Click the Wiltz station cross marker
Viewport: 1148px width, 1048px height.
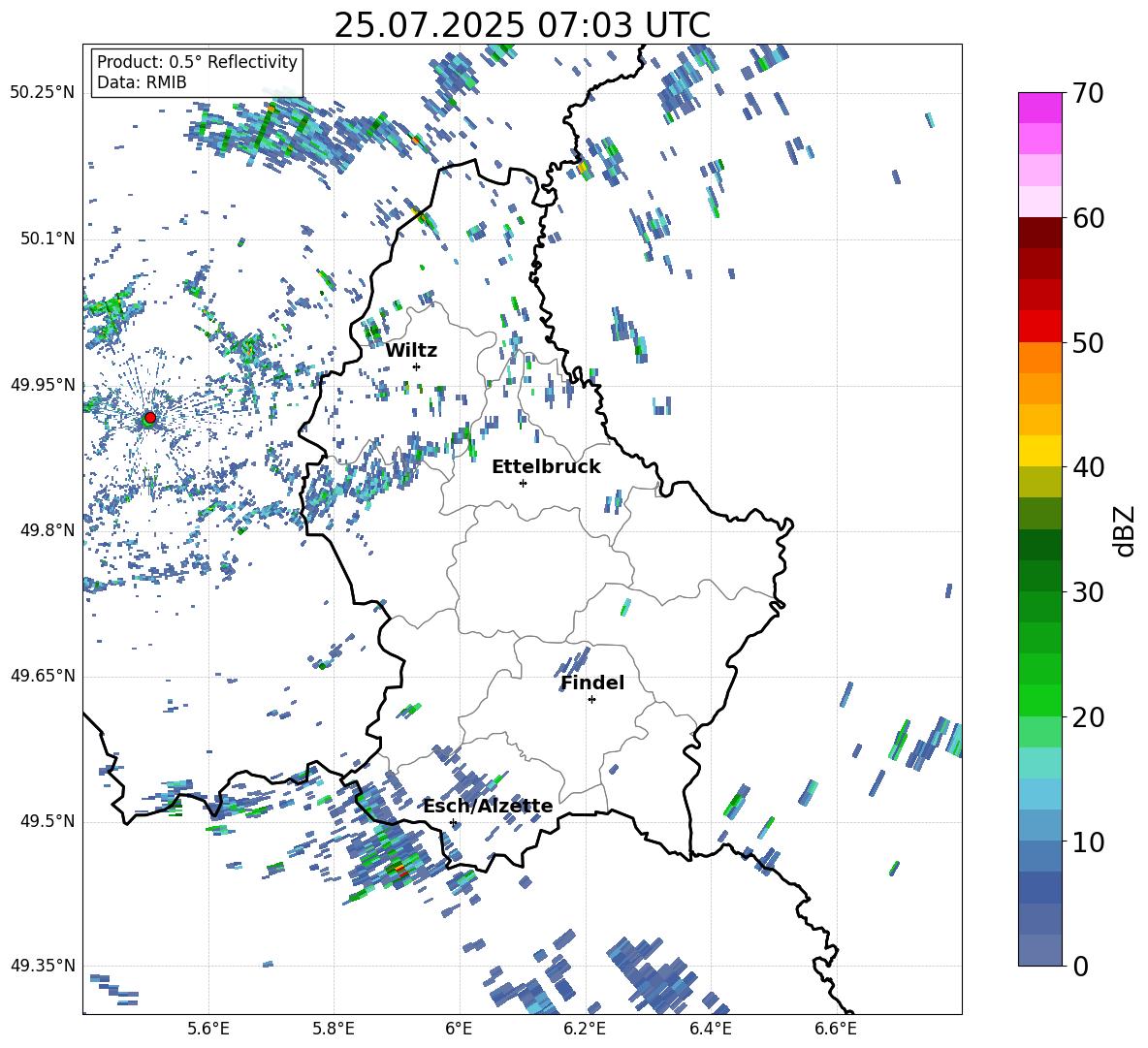416,366
